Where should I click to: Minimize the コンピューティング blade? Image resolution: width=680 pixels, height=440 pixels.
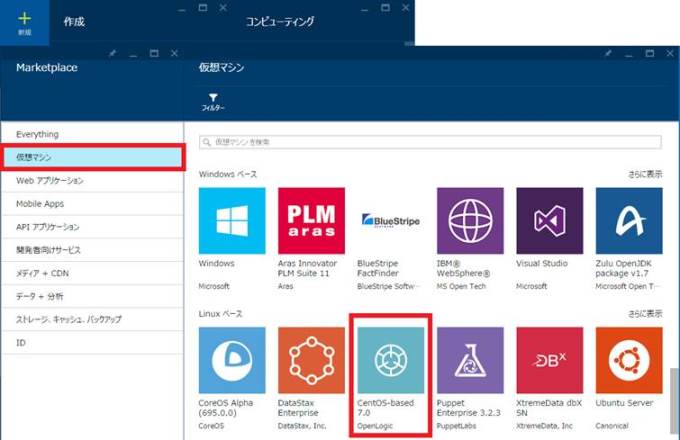tap(365, 9)
